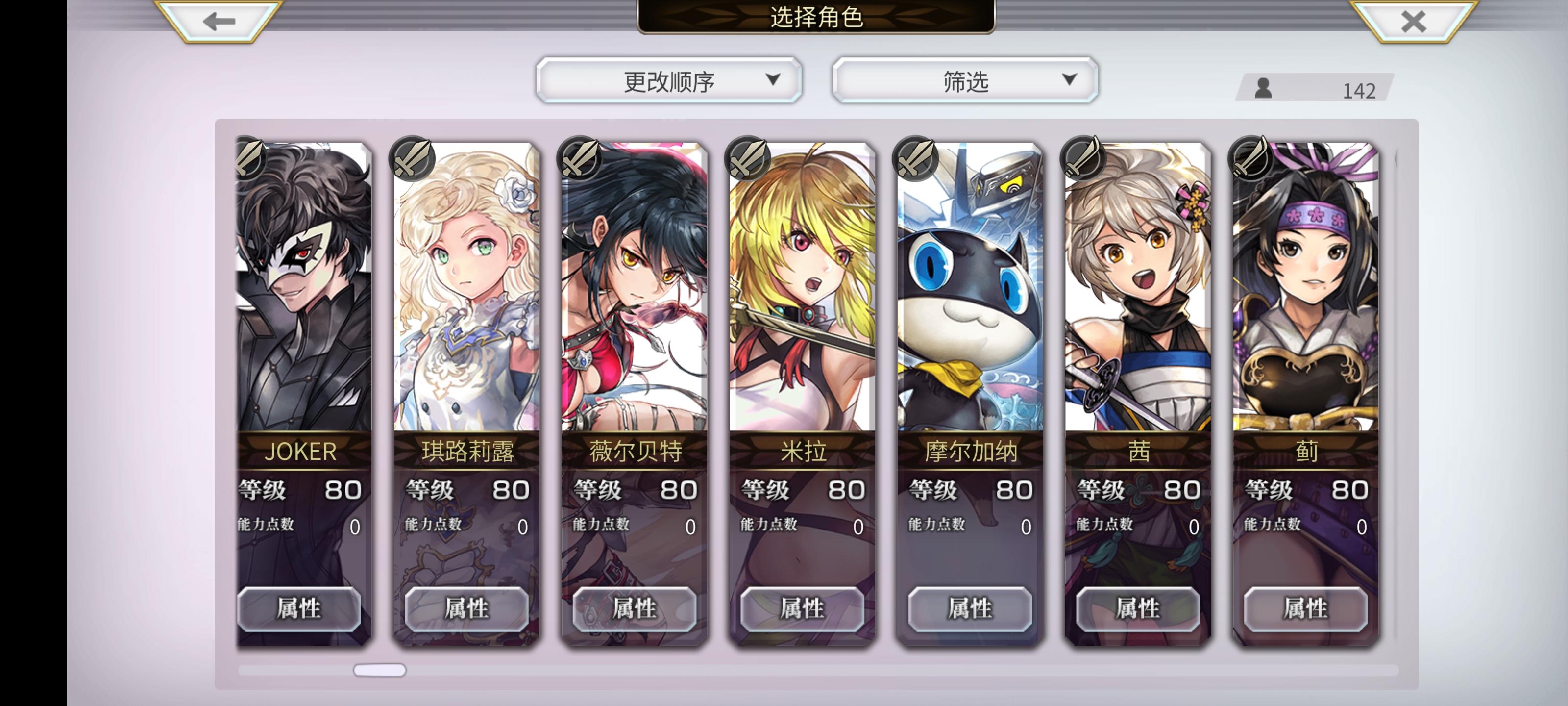Click the horizontal scrollbar handle below the cards
Image resolution: width=1568 pixels, height=706 pixels.
coord(380,670)
